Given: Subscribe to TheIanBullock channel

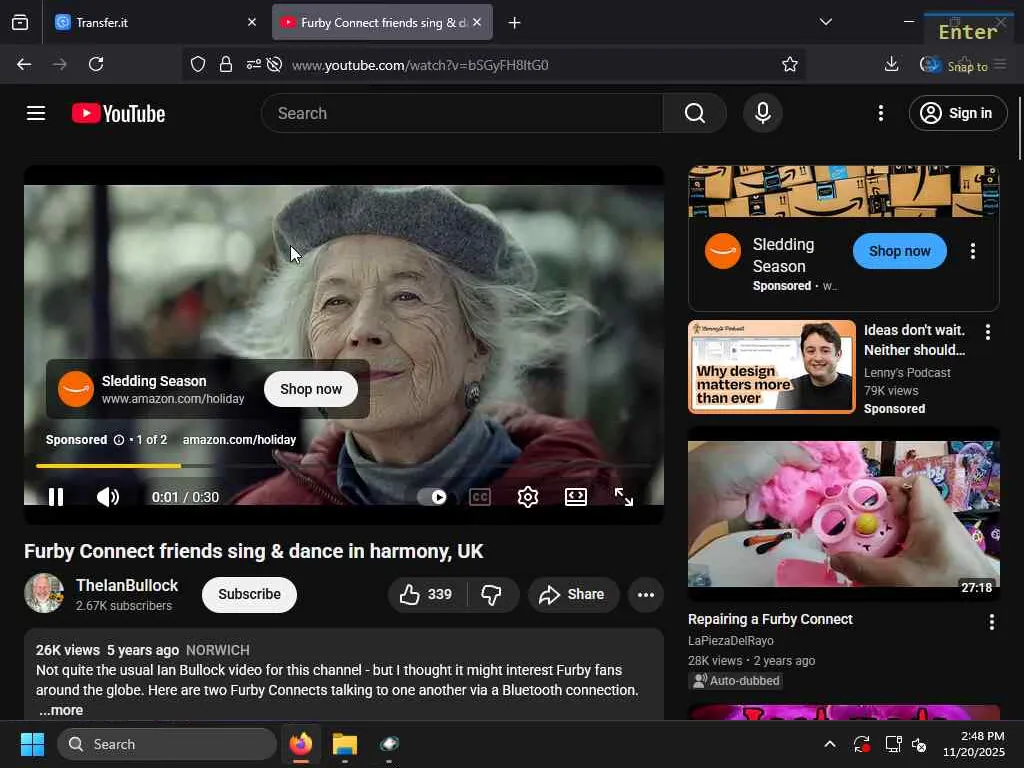Looking at the screenshot, I should [x=249, y=594].
